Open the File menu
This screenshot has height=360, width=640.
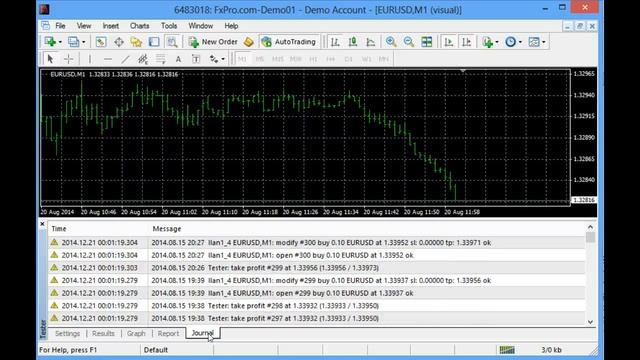[x=60, y=26]
